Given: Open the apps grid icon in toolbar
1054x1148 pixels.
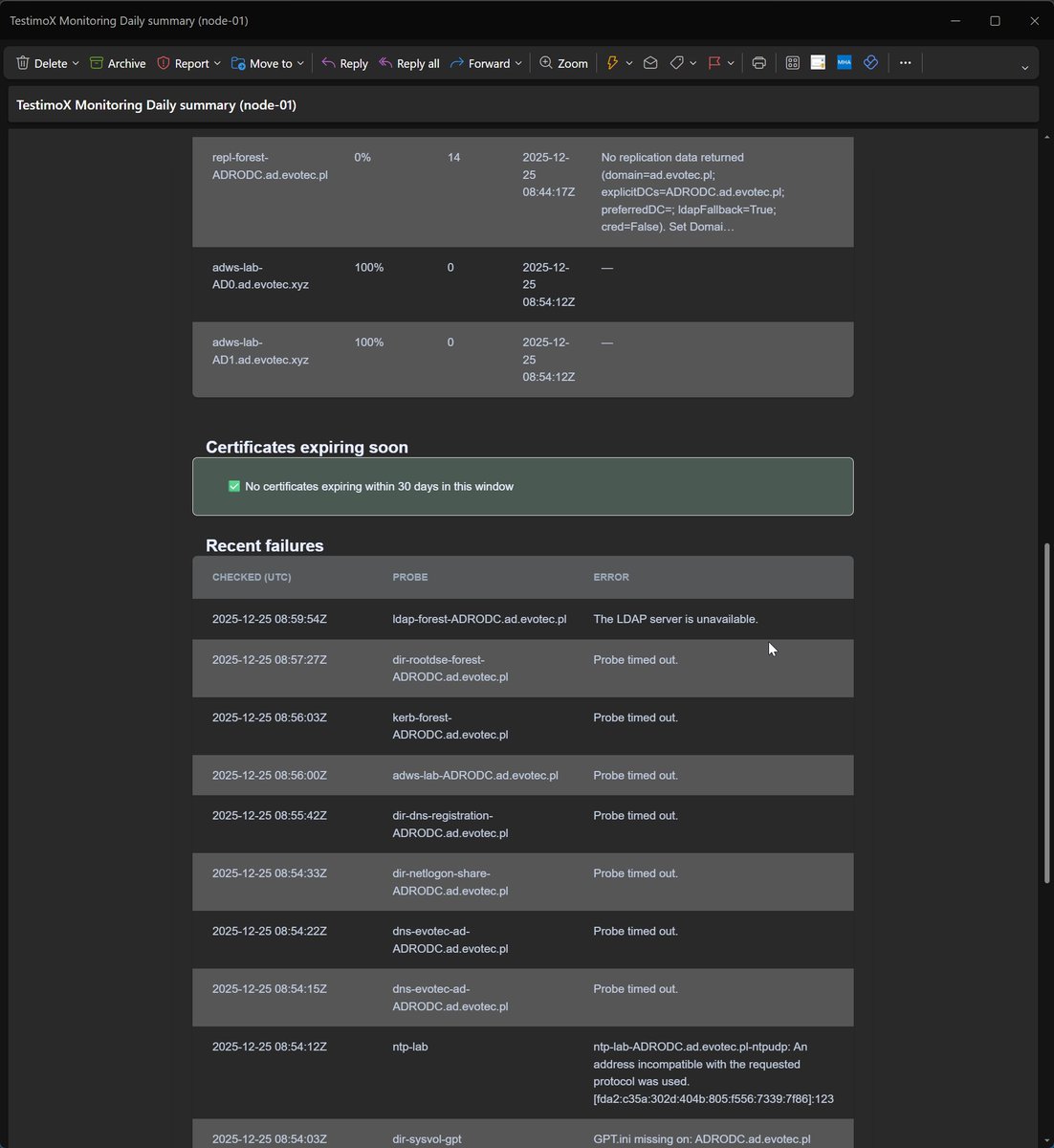Looking at the screenshot, I should 792,63.
